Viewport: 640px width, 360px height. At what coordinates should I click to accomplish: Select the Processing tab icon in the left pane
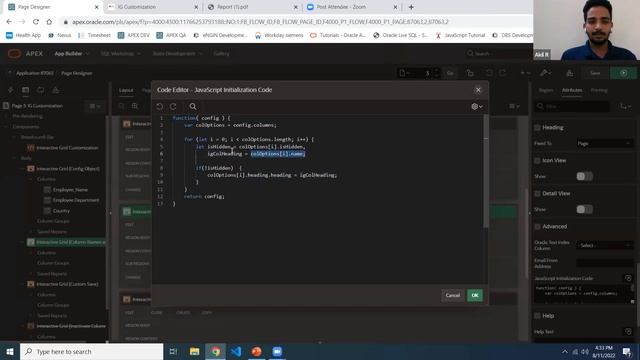pyautogui.click(x=40, y=90)
